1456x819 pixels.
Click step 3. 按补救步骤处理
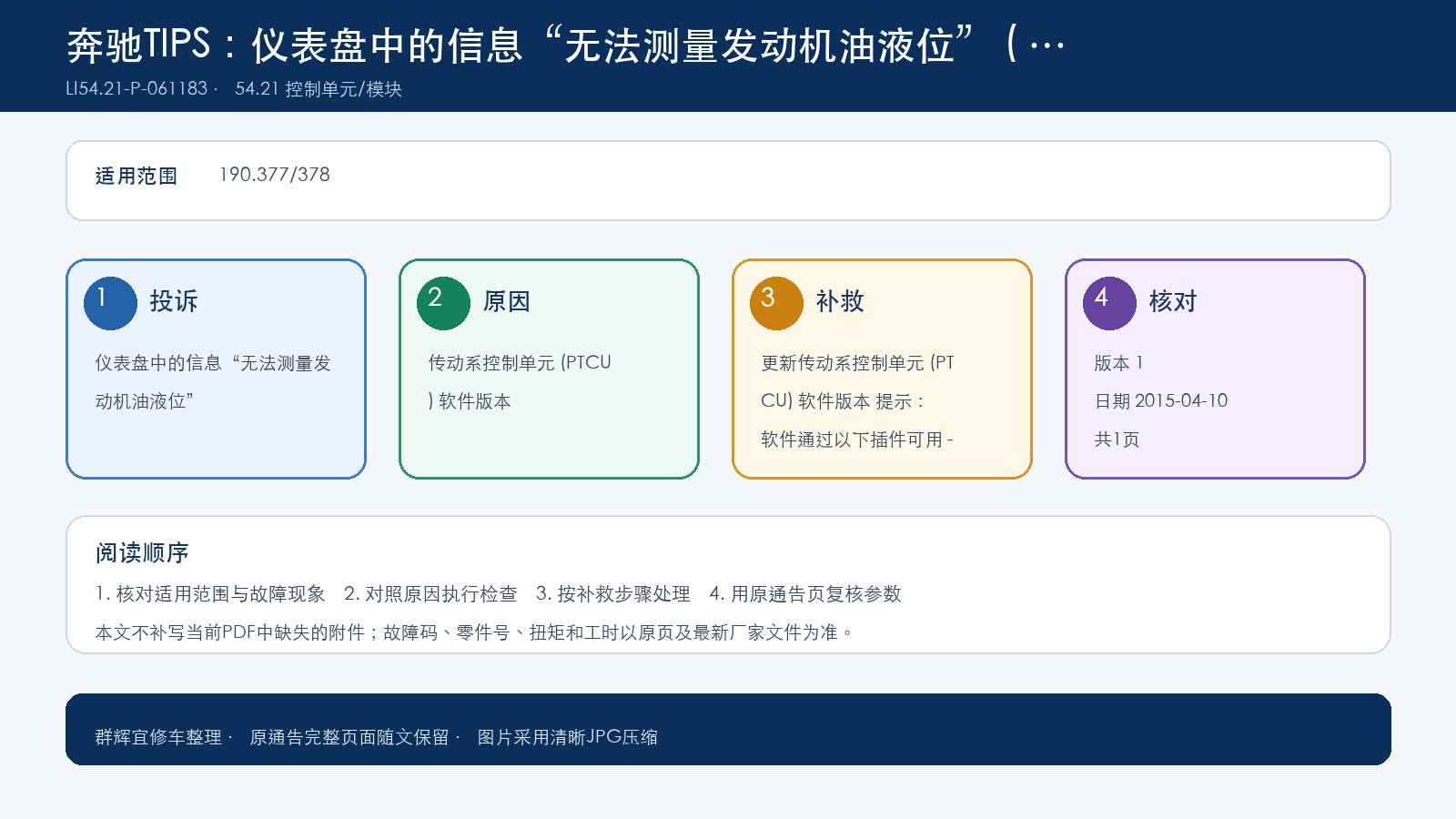coord(613,594)
